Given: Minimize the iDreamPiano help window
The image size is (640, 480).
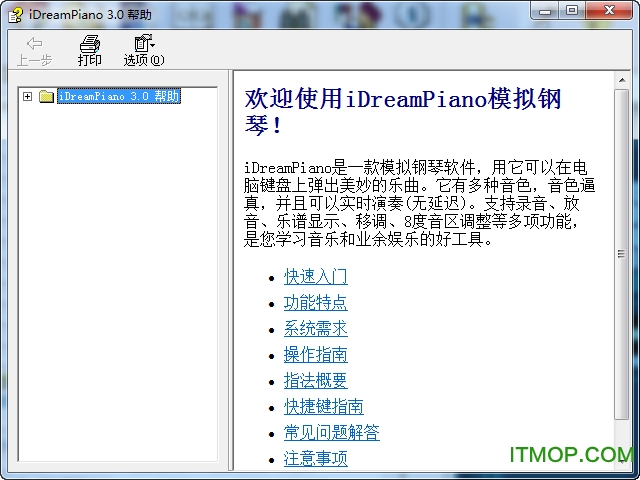Looking at the screenshot, I should (x=545, y=11).
